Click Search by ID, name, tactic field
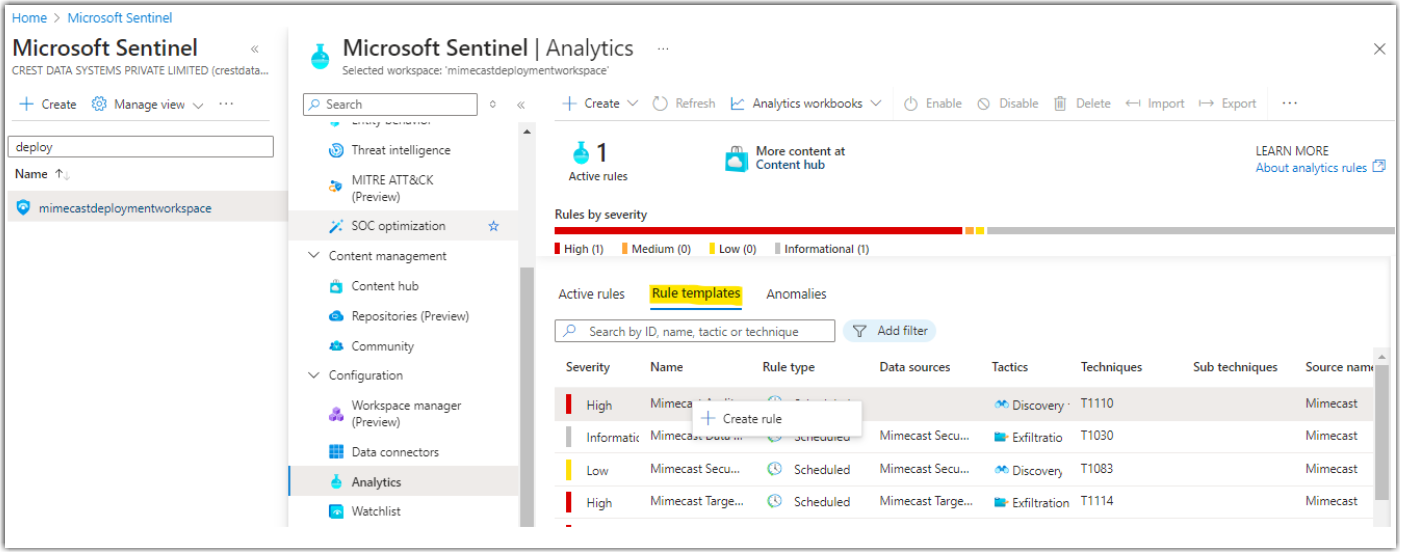 [695, 331]
